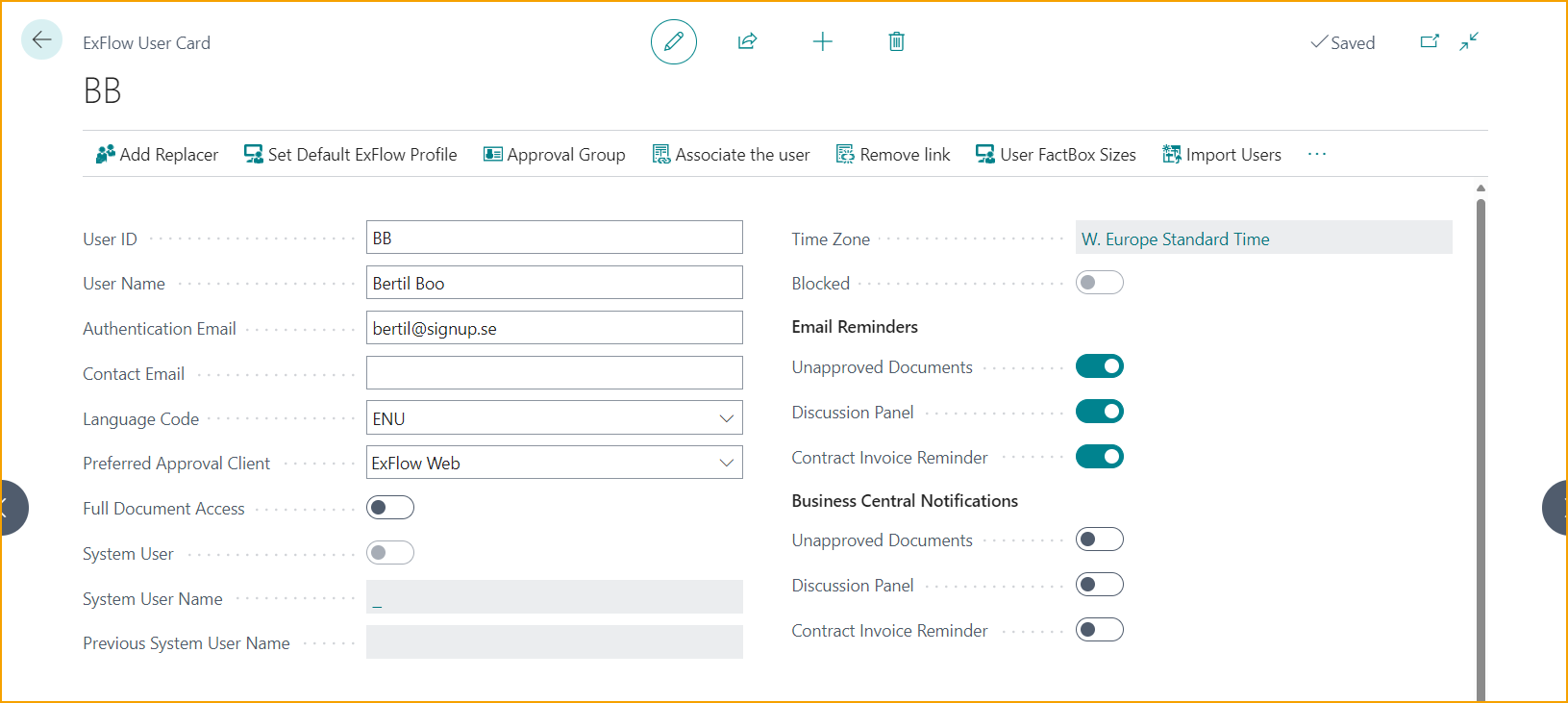Collapse page with the diagonal arrows icon

pyautogui.click(x=1469, y=41)
